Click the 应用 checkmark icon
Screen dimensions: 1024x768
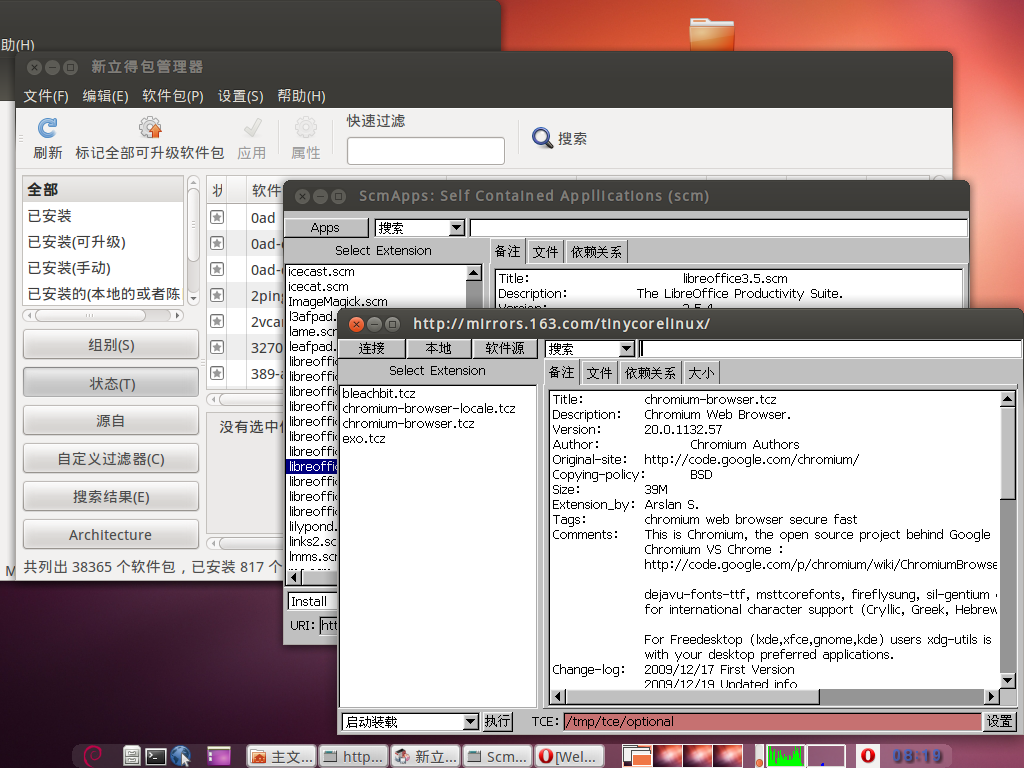click(x=252, y=127)
